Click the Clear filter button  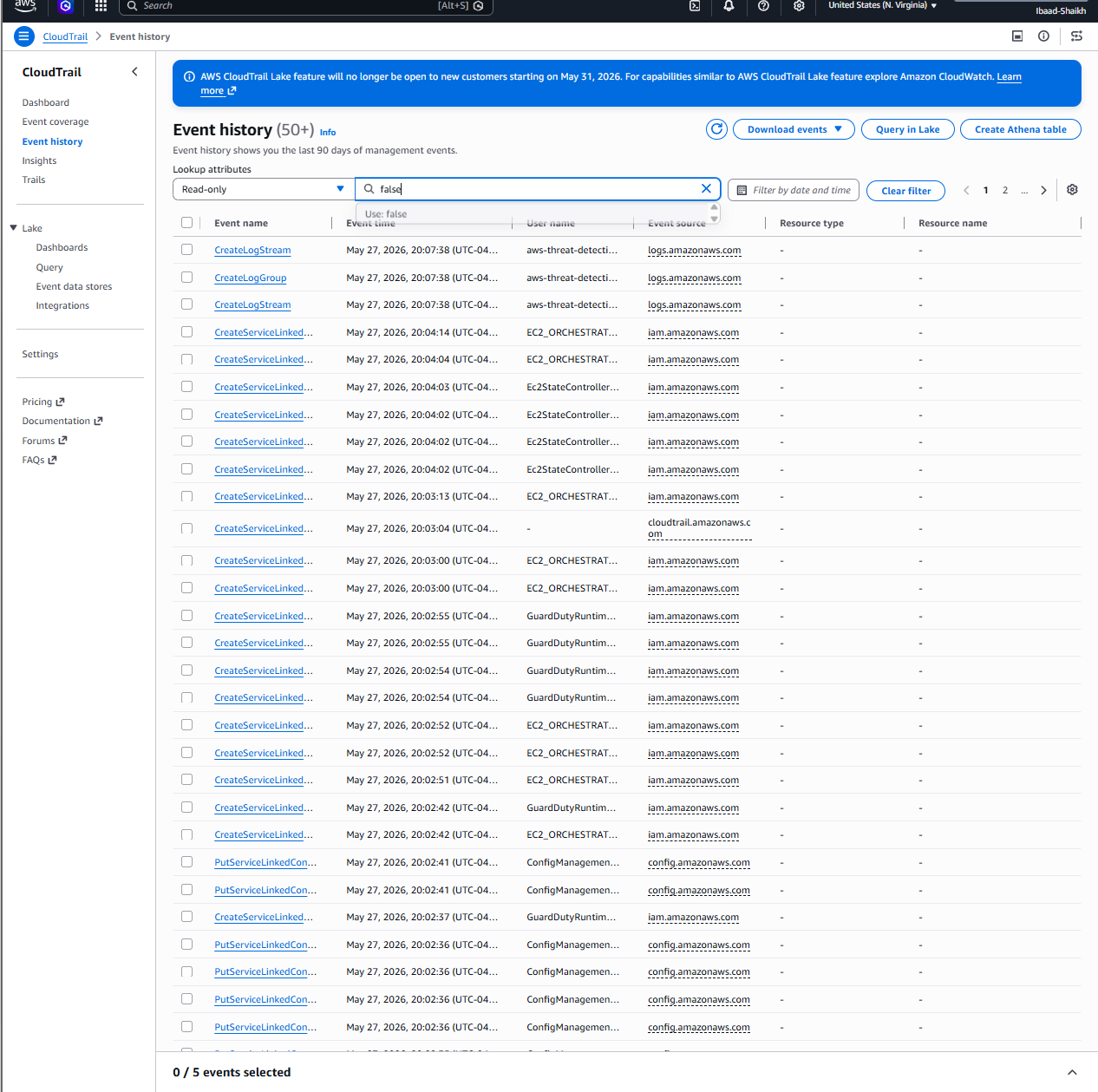tap(905, 191)
